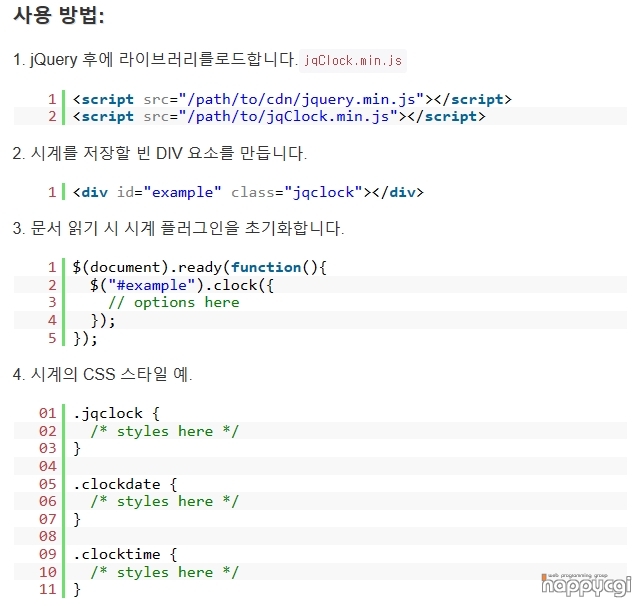
Task: Select the '.clocktime {' CSS line
Action: [125, 554]
